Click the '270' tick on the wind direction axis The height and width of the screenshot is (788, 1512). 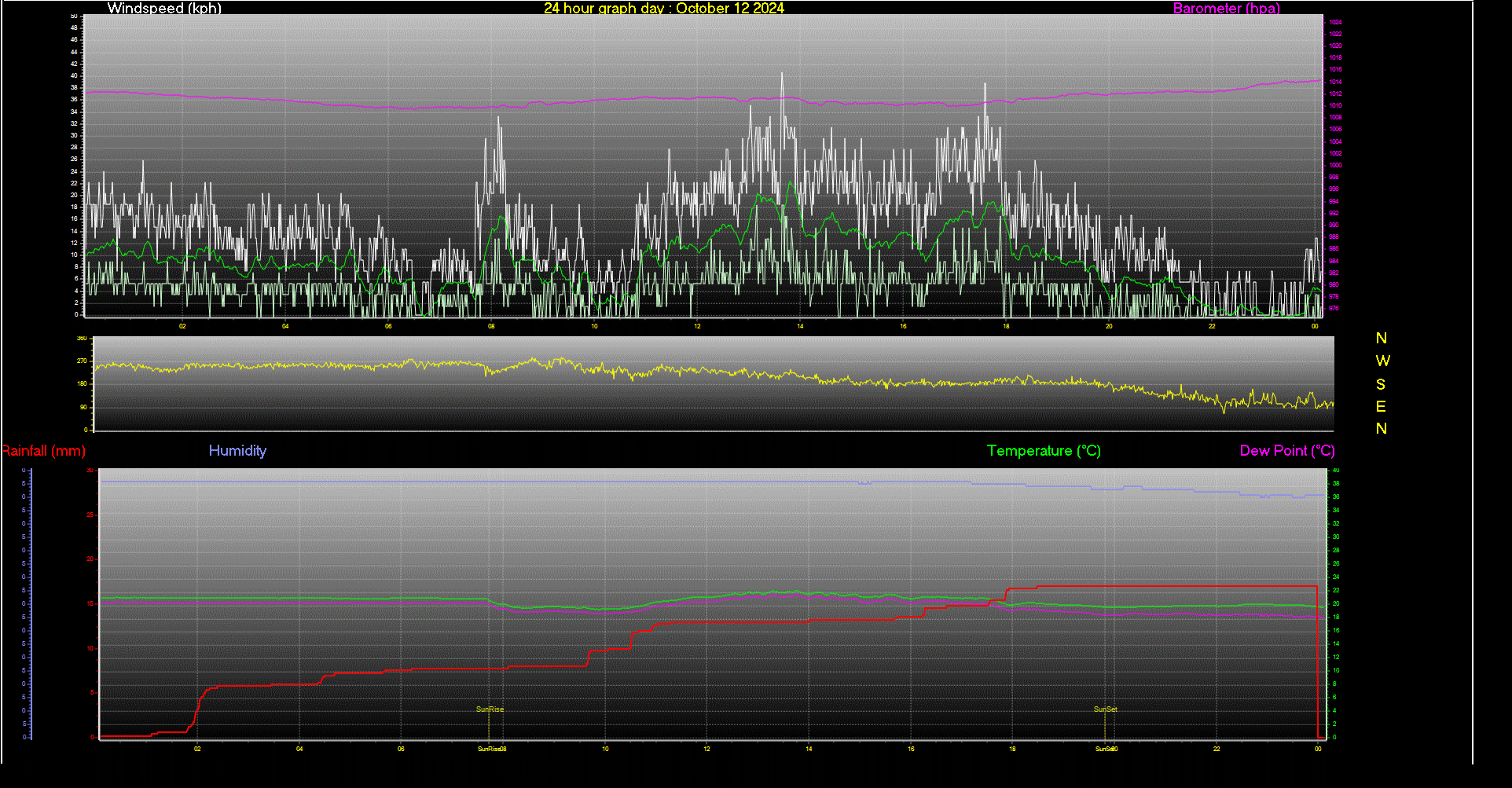pyautogui.click(x=82, y=361)
